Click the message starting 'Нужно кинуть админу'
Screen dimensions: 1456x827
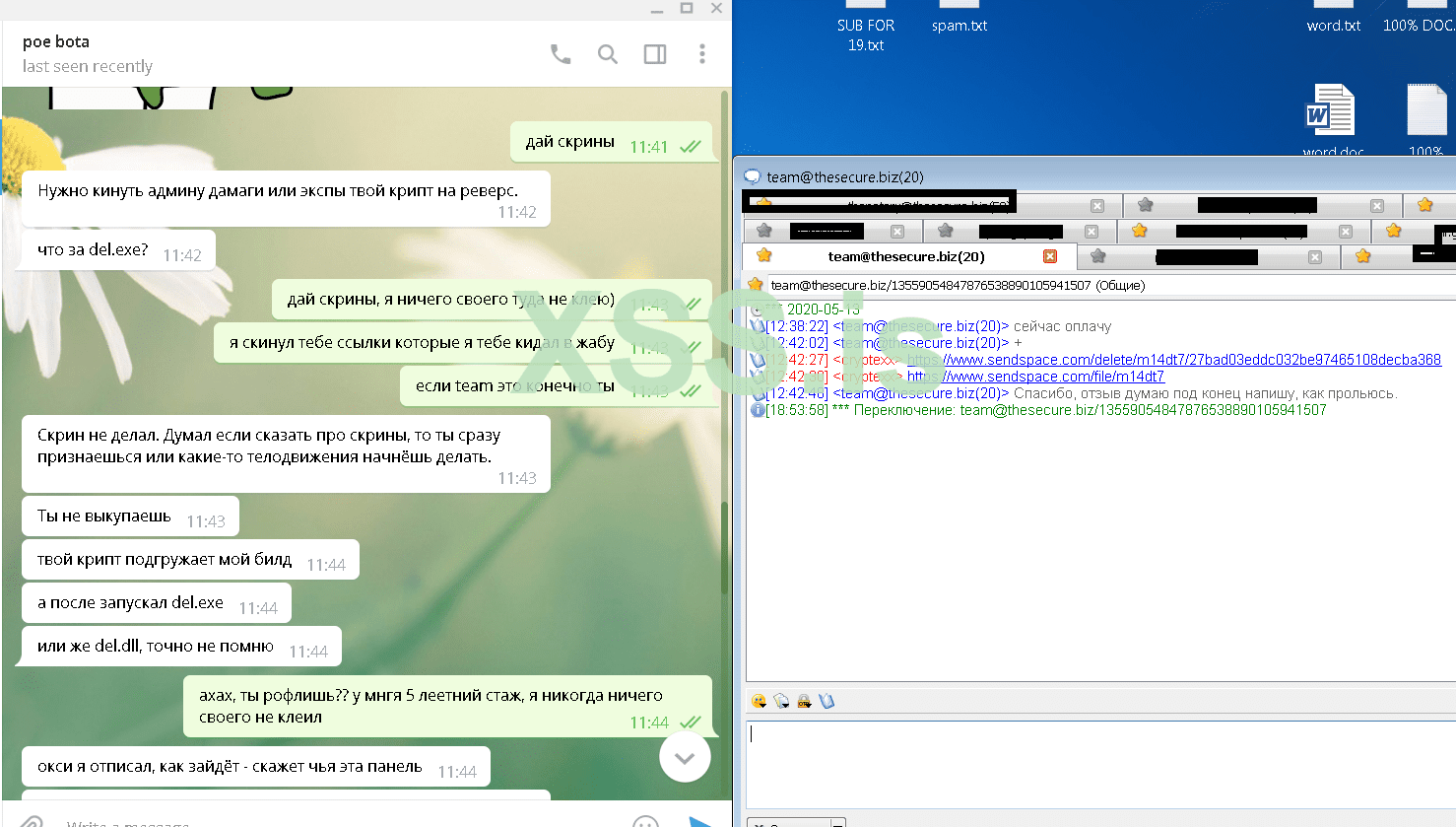tap(287, 199)
